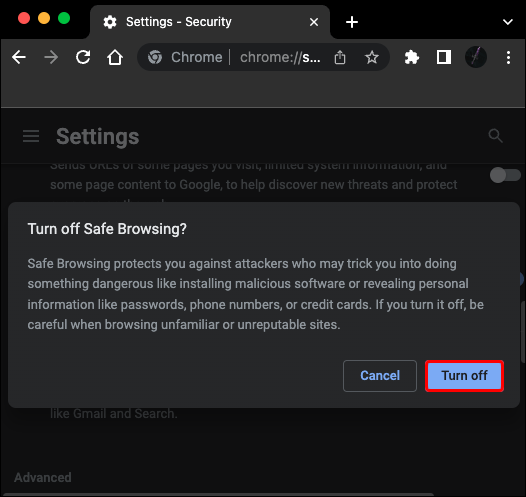Share this page from address bar
Screen dimensions: 526x497
pos(340,57)
